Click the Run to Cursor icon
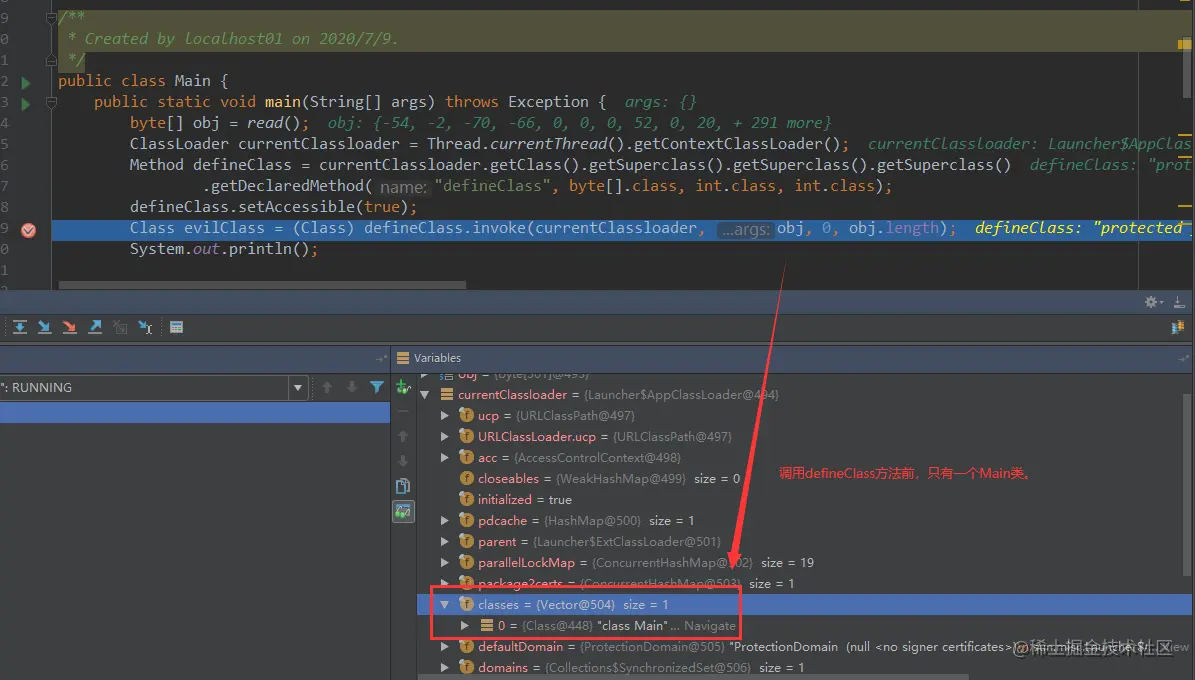The height and width of the screenshot is (680, 1195). [145, 327]
